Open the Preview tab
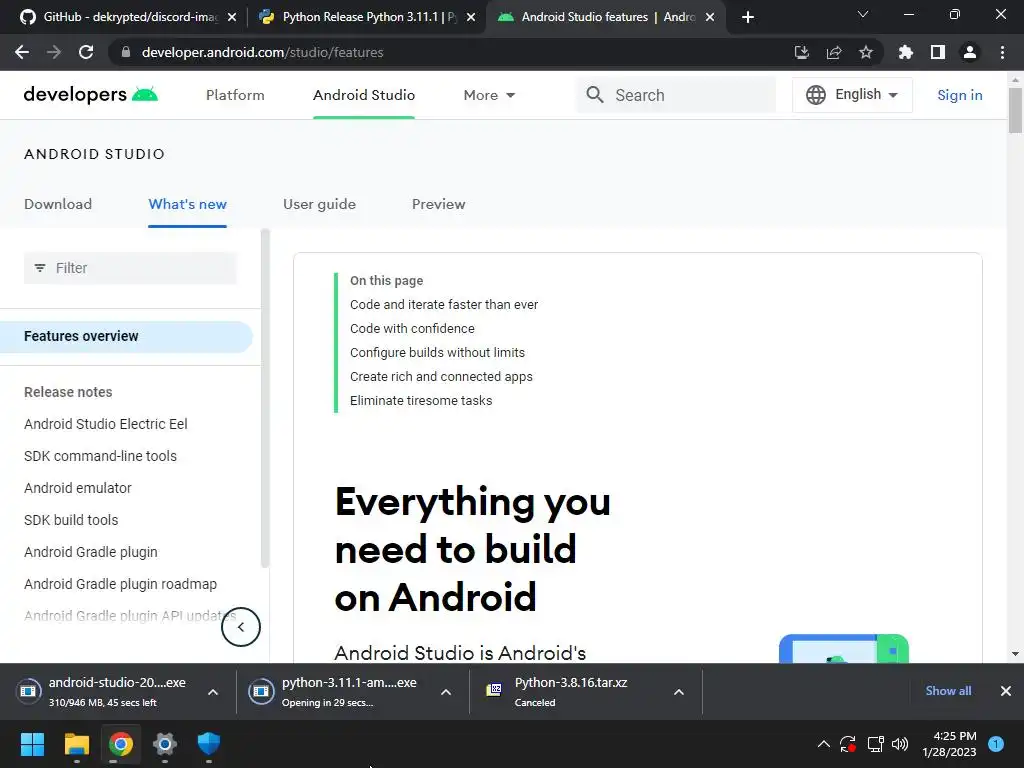 click(438, 204)
